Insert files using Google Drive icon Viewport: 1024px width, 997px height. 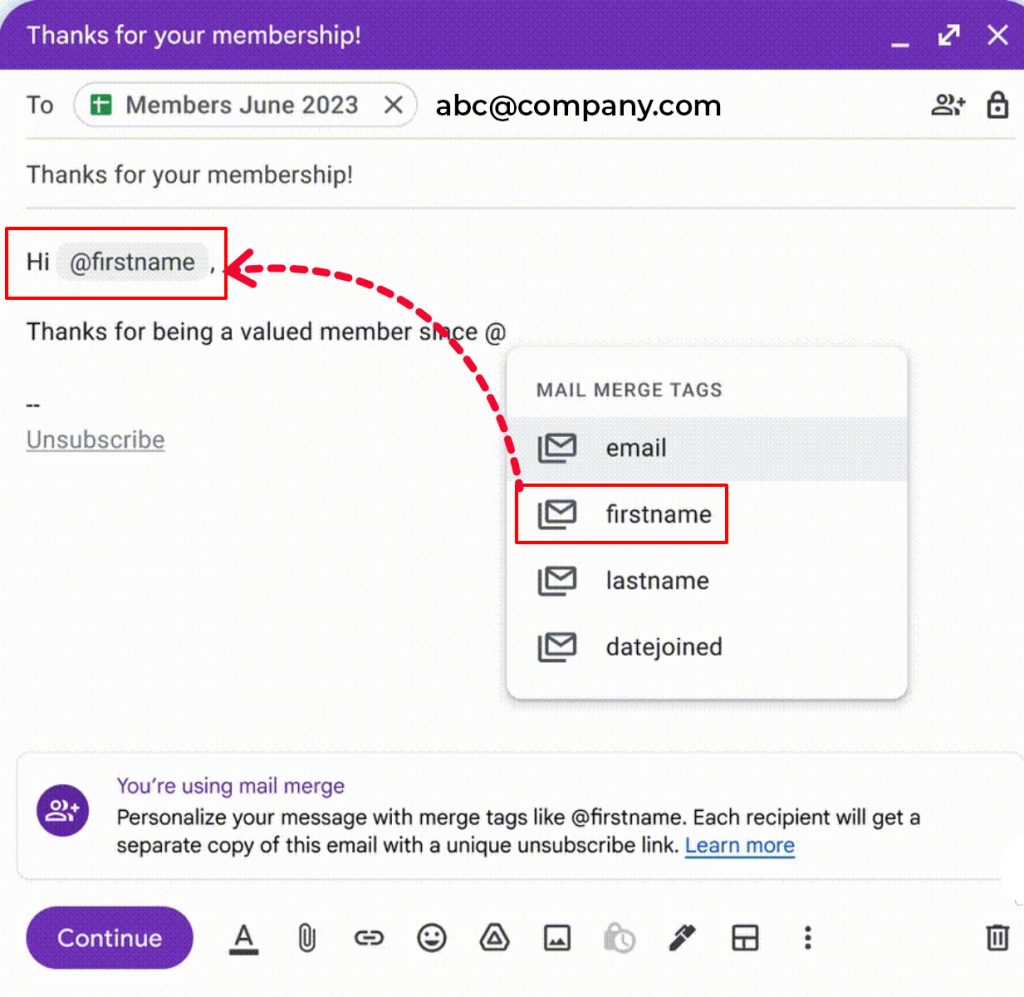(x=494, y=938)
